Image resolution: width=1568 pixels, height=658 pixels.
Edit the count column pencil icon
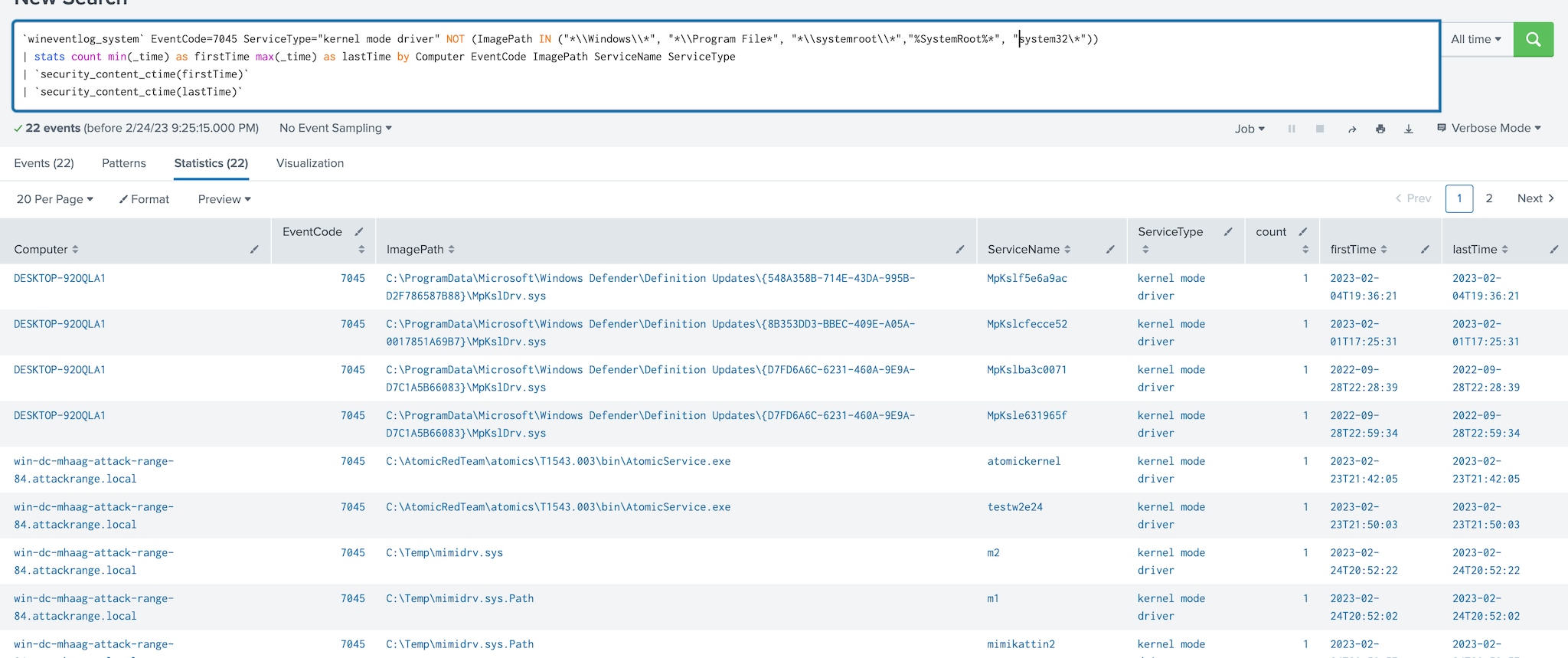tap(1303, 231)
